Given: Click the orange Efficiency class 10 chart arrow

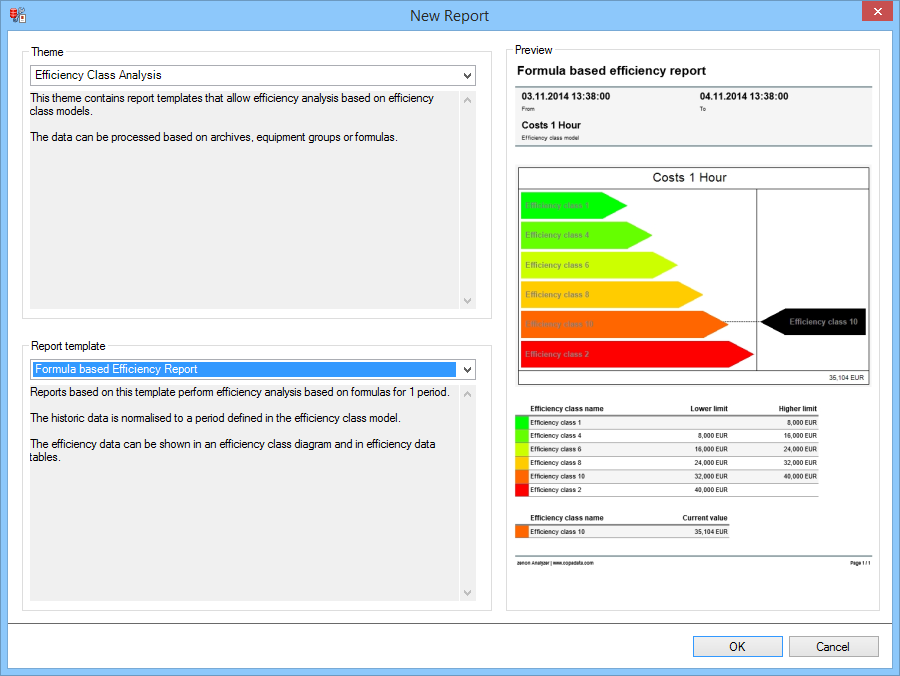Looking at the screenshot, I should [x=624, y=324].
